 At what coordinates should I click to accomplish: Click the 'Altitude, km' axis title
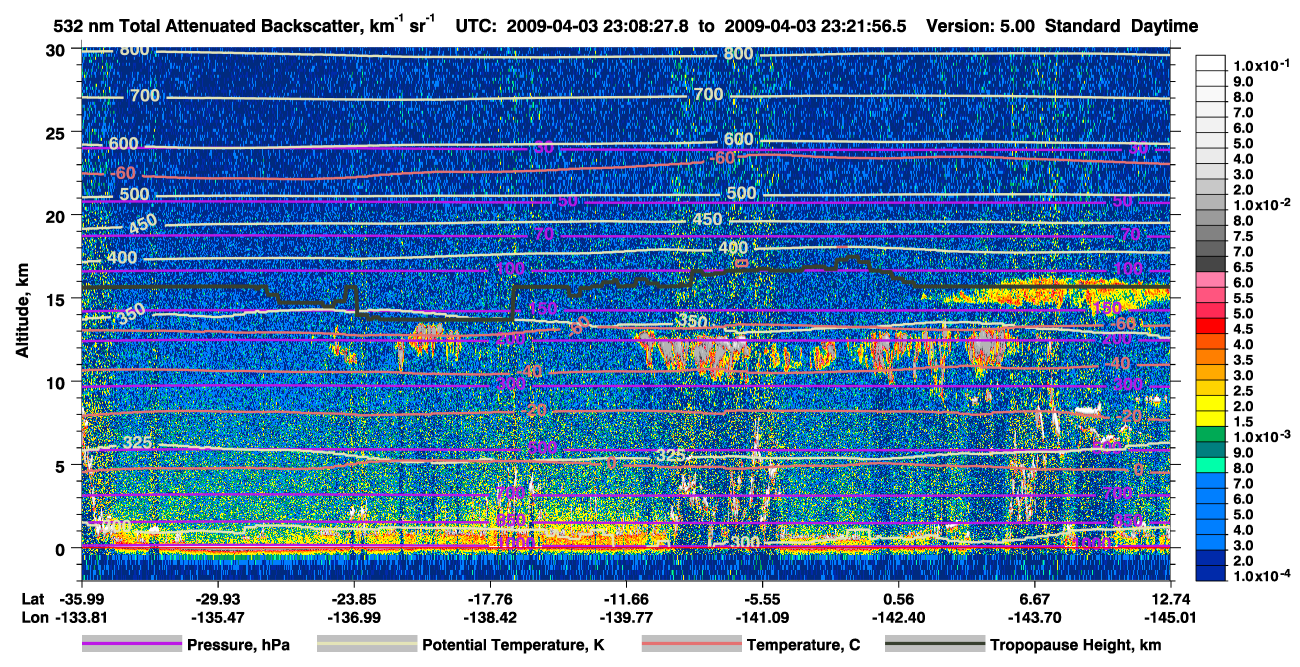tap(24, 312)
